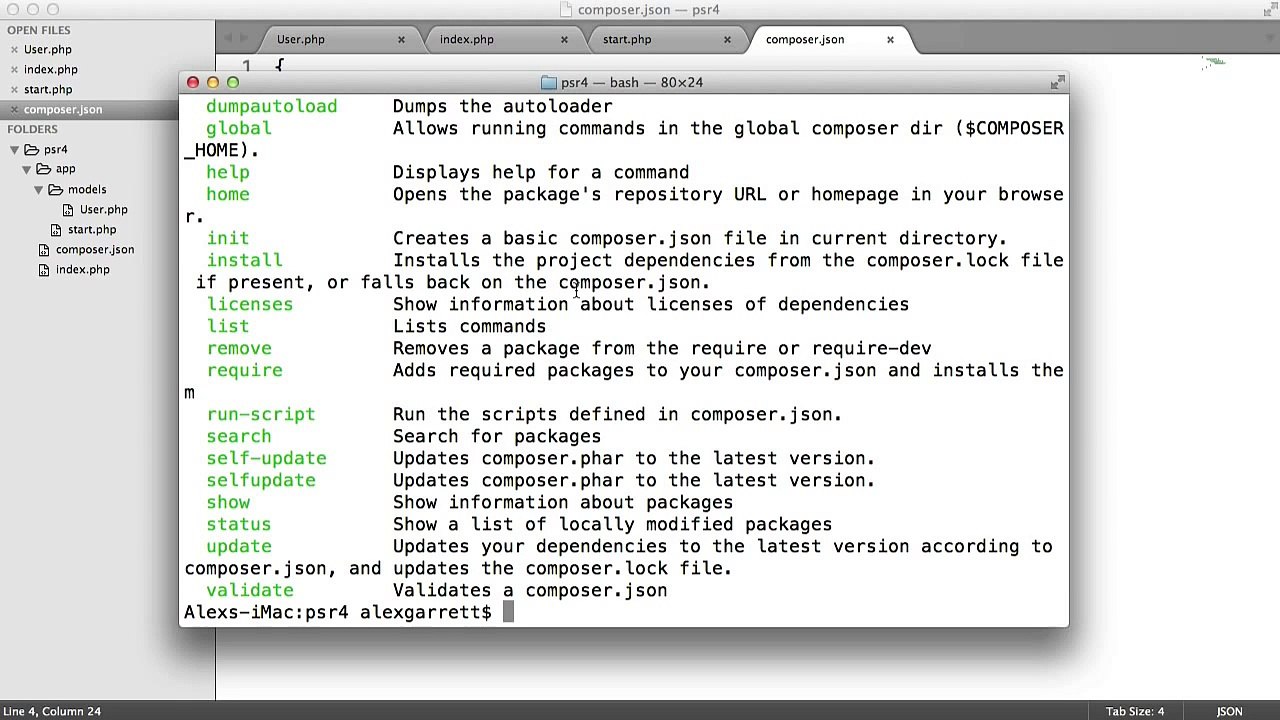Open the Tab Size: 4 menu
The width and height of the screenshot is (1280, 720).
(1135, 711)
